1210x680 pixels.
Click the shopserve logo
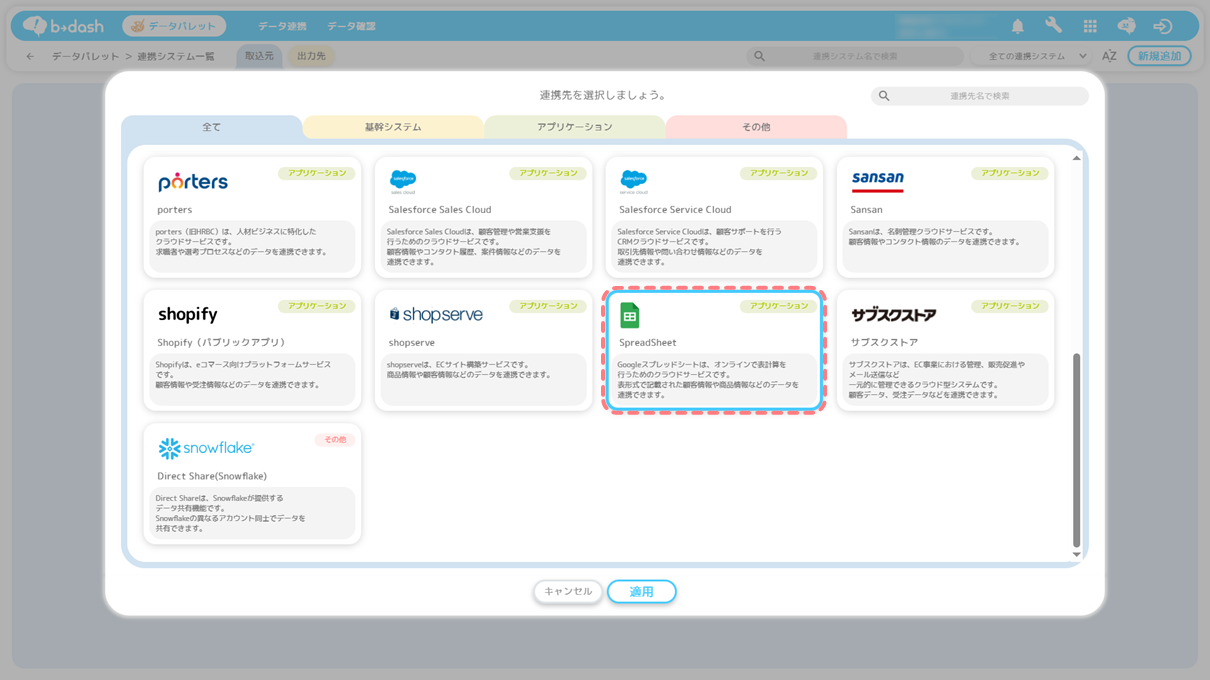point(435,314)
